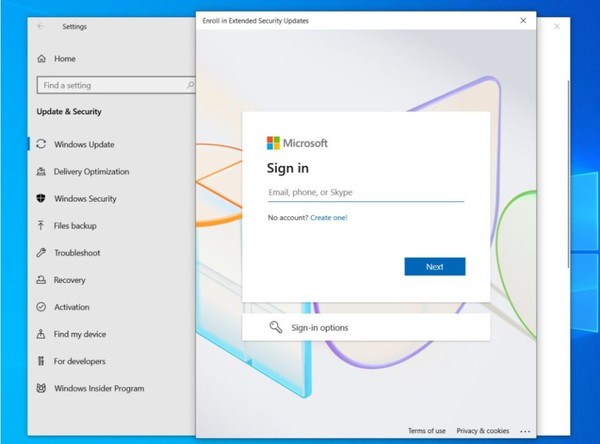Go back using the Settings back arrow

tap(40, 27)
